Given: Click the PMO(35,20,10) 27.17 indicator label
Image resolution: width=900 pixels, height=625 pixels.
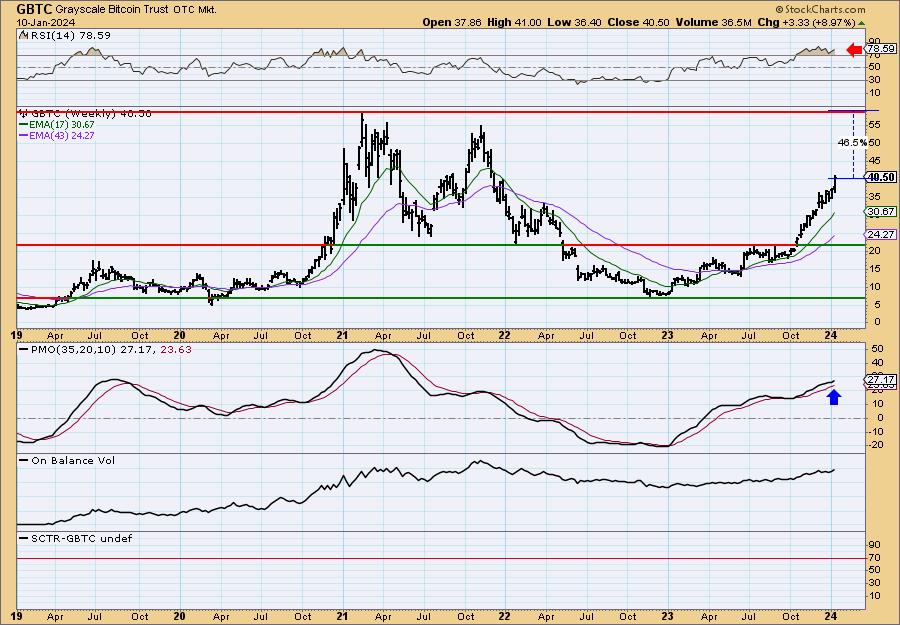Looking at the screenshot, I should pyautogui.click(x=84, y=350).
